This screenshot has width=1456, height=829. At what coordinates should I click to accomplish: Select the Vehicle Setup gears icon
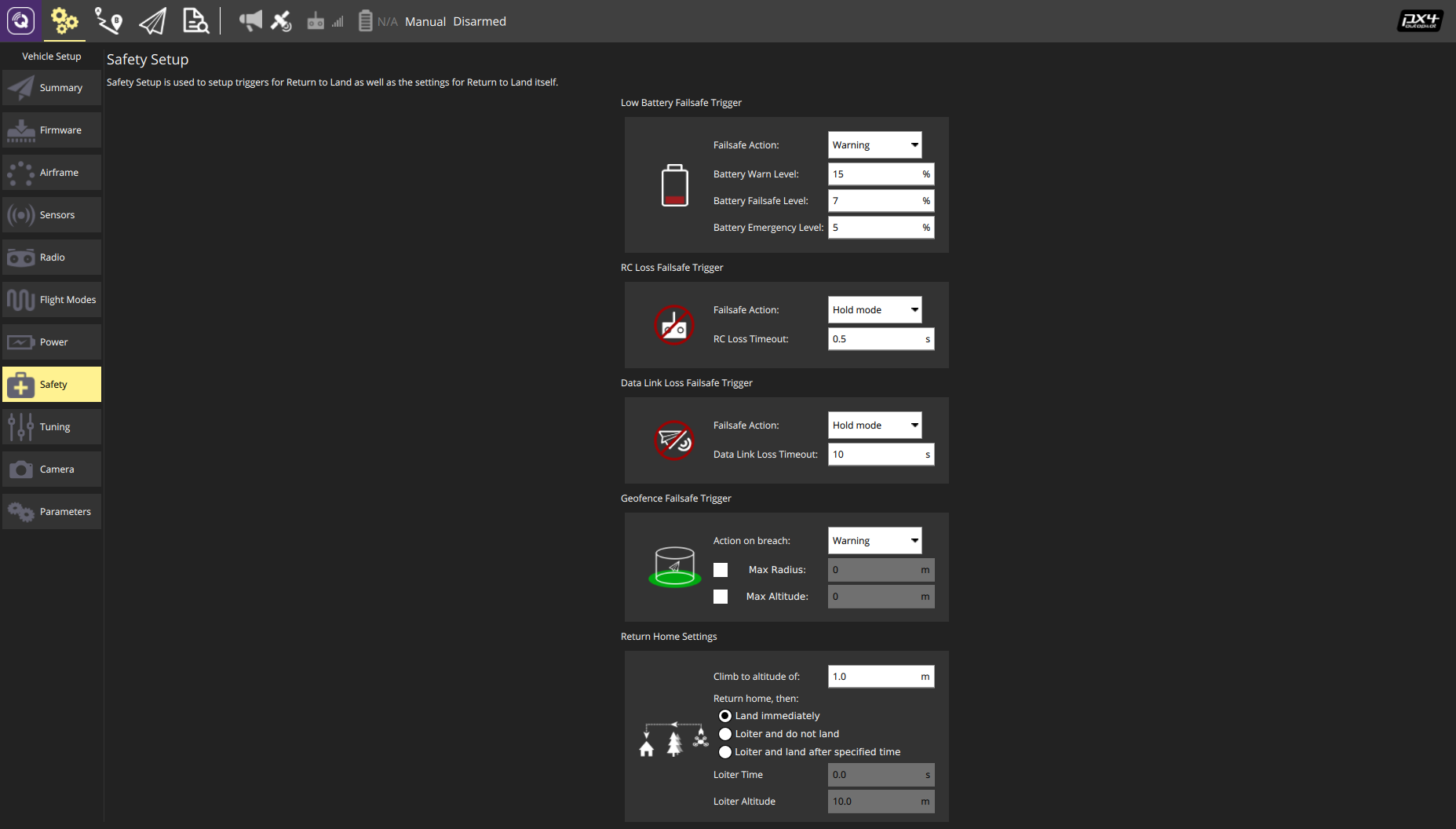(64, 21)
